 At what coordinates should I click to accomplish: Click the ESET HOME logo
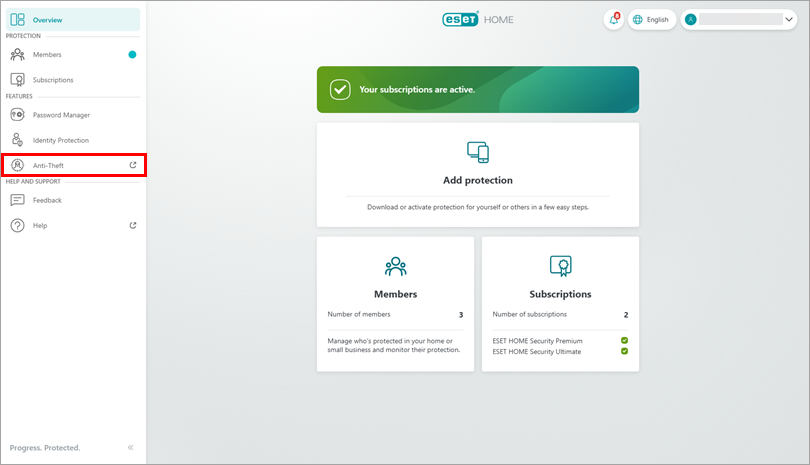pyautogui.click(x=478, y=20)
